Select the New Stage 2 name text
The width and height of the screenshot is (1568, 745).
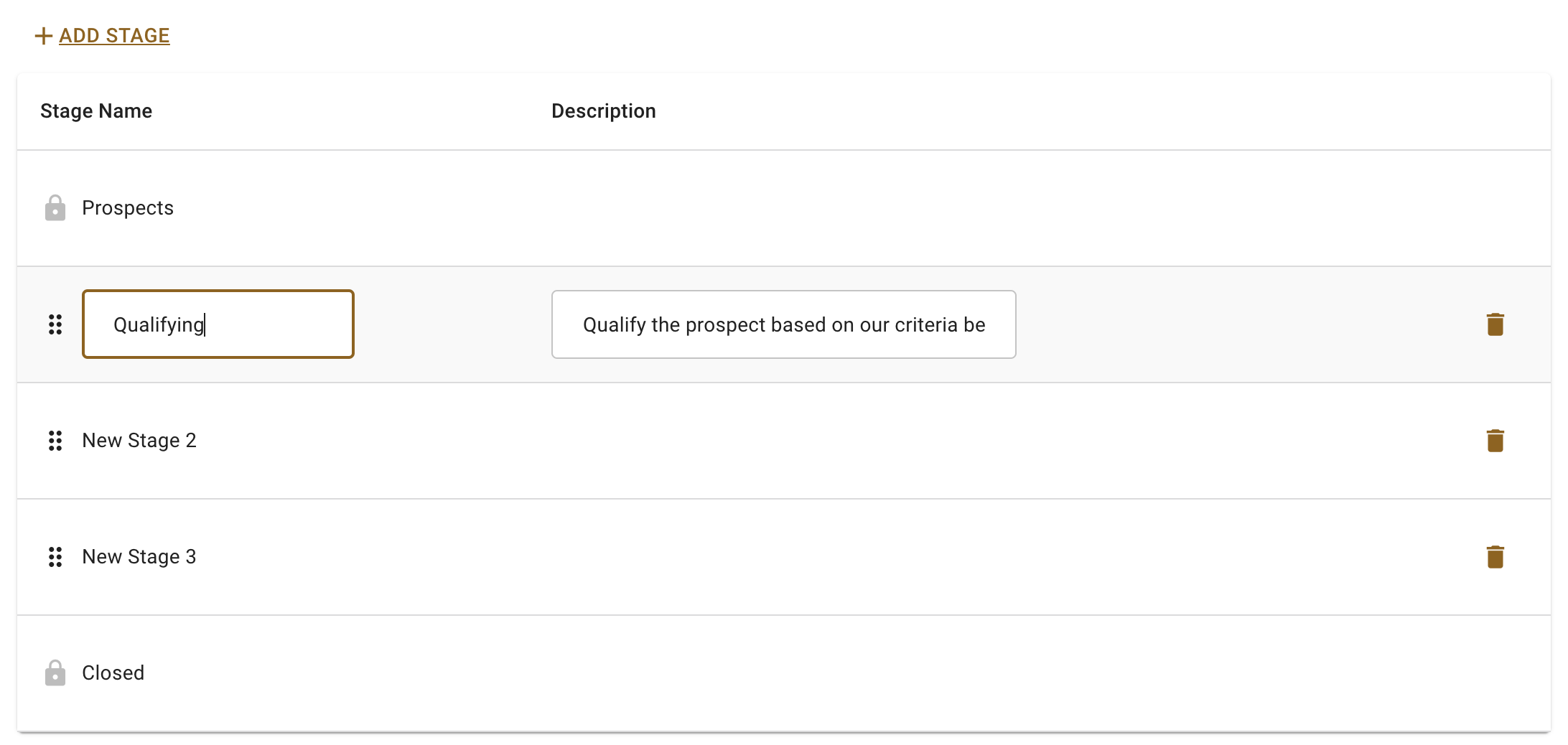coord(139,441)
